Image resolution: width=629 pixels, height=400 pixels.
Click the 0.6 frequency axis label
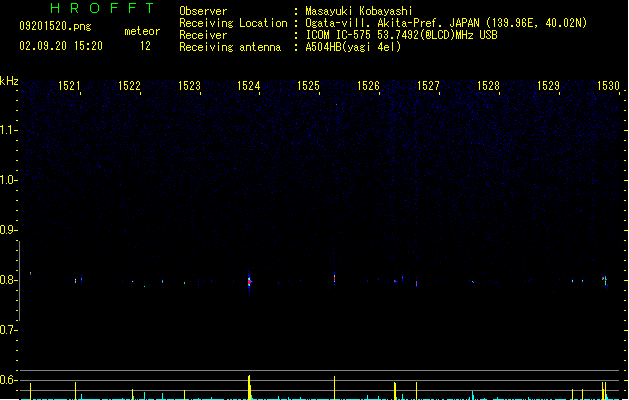click(x=8, y=380)
